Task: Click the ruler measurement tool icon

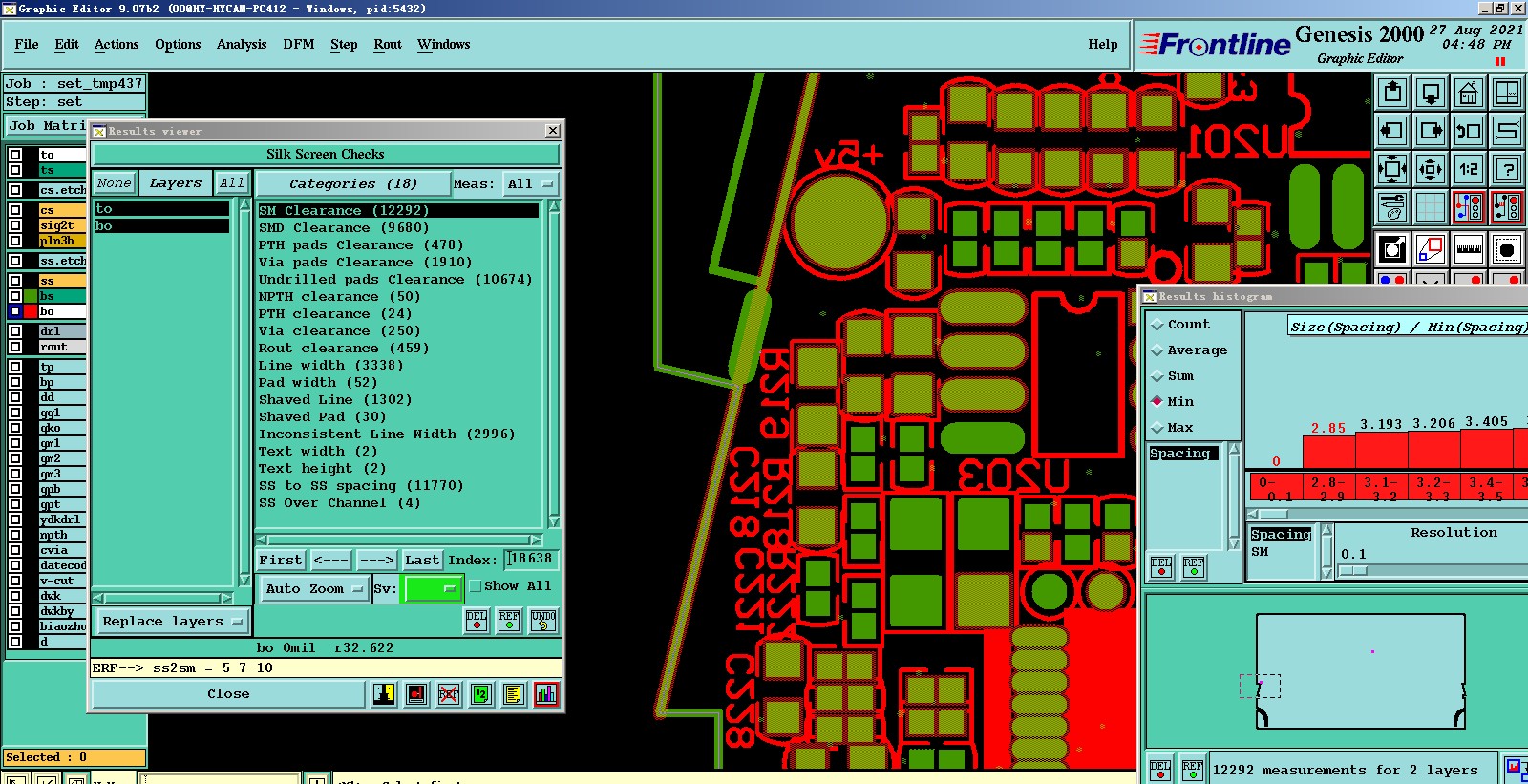Action: [x=1469, y=250]
